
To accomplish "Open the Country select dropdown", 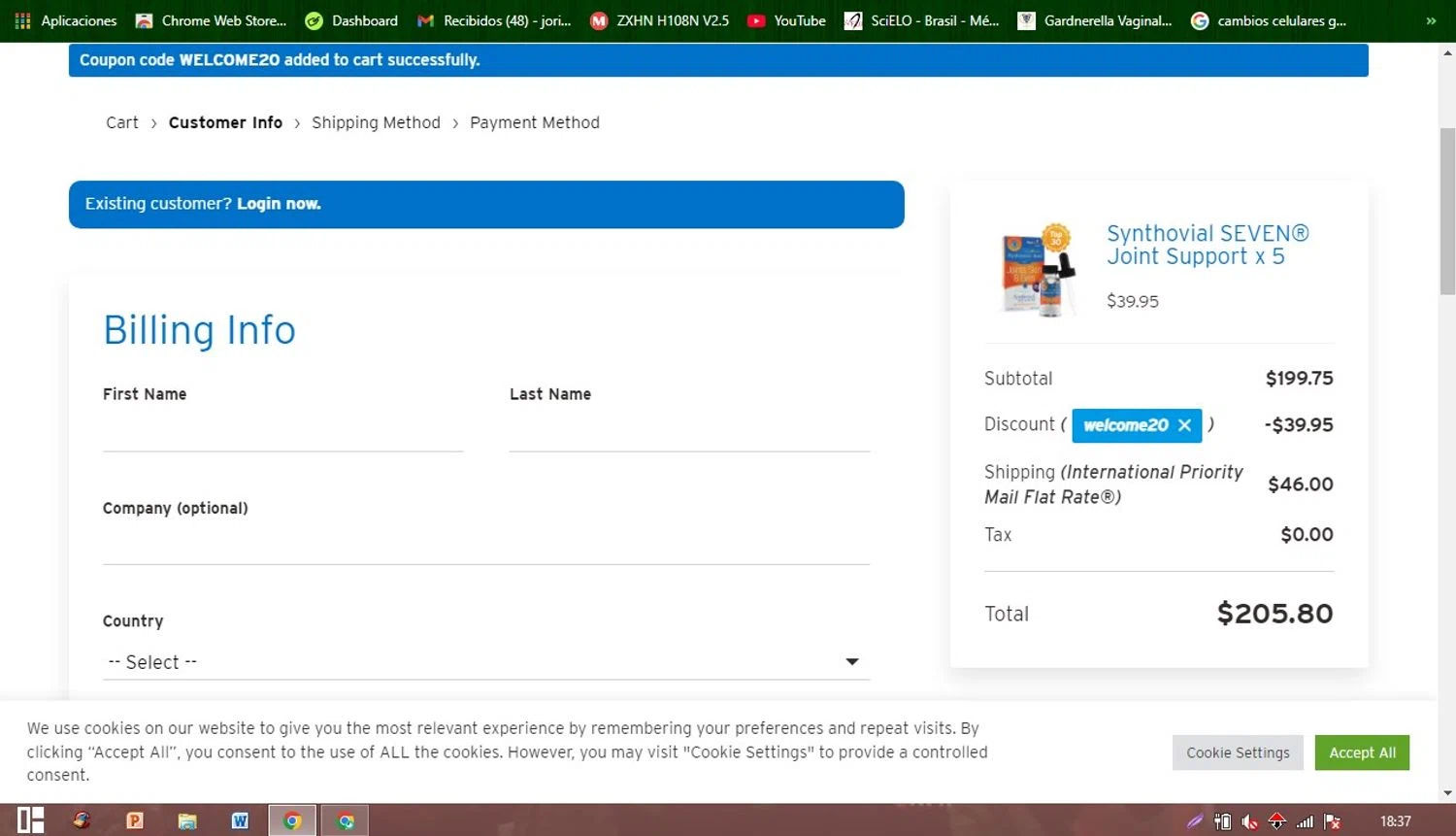I will pos(486,662).
